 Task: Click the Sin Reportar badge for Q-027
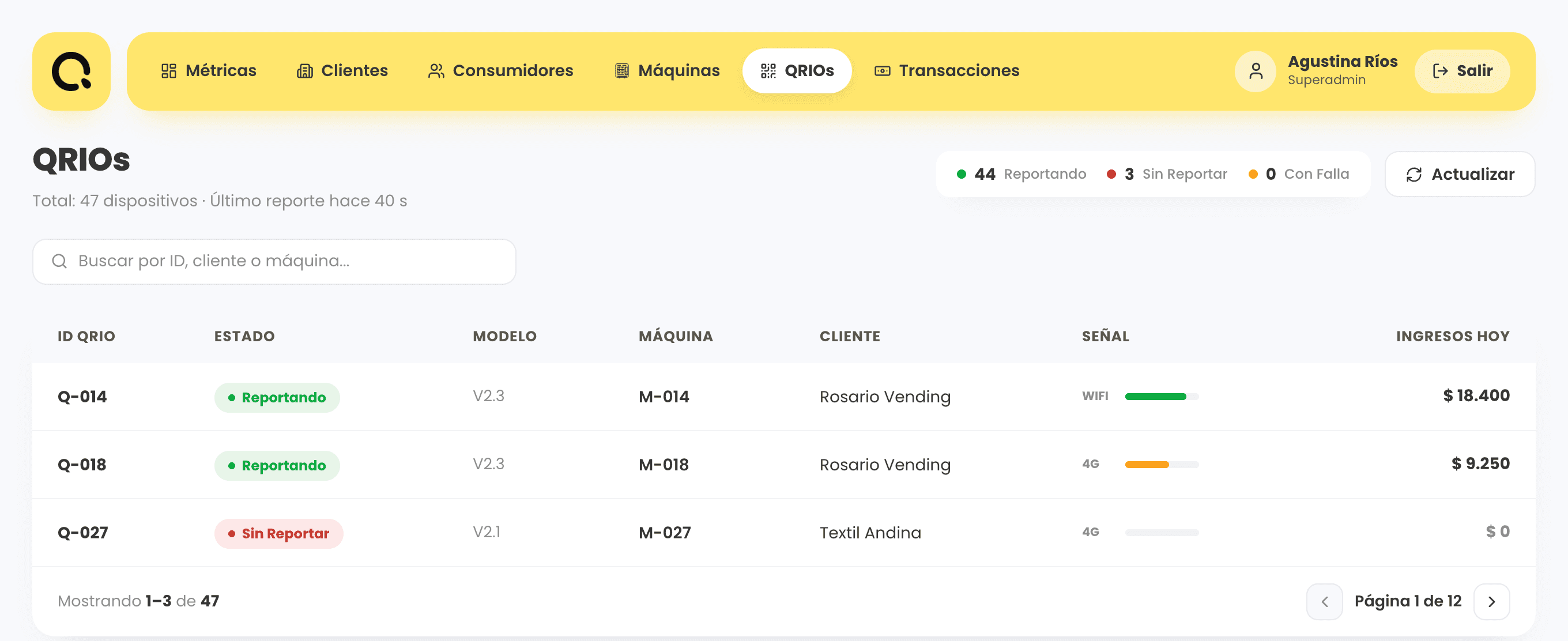tap(279, 534)
